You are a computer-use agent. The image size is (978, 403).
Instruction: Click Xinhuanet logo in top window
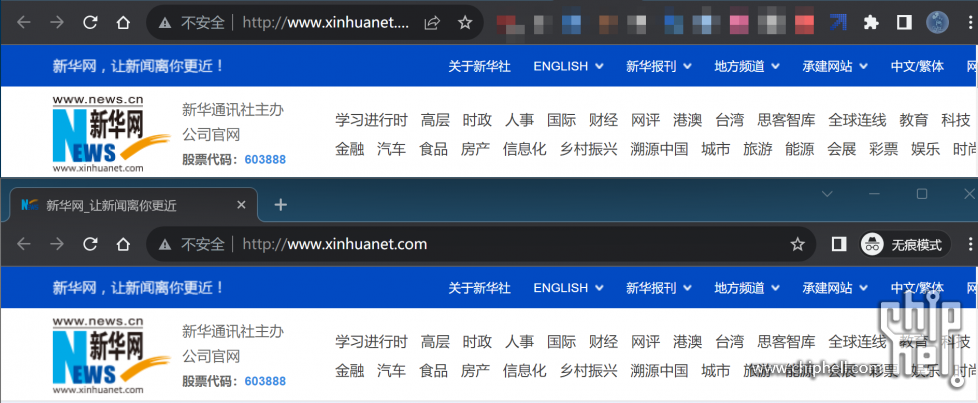[111, 133]
